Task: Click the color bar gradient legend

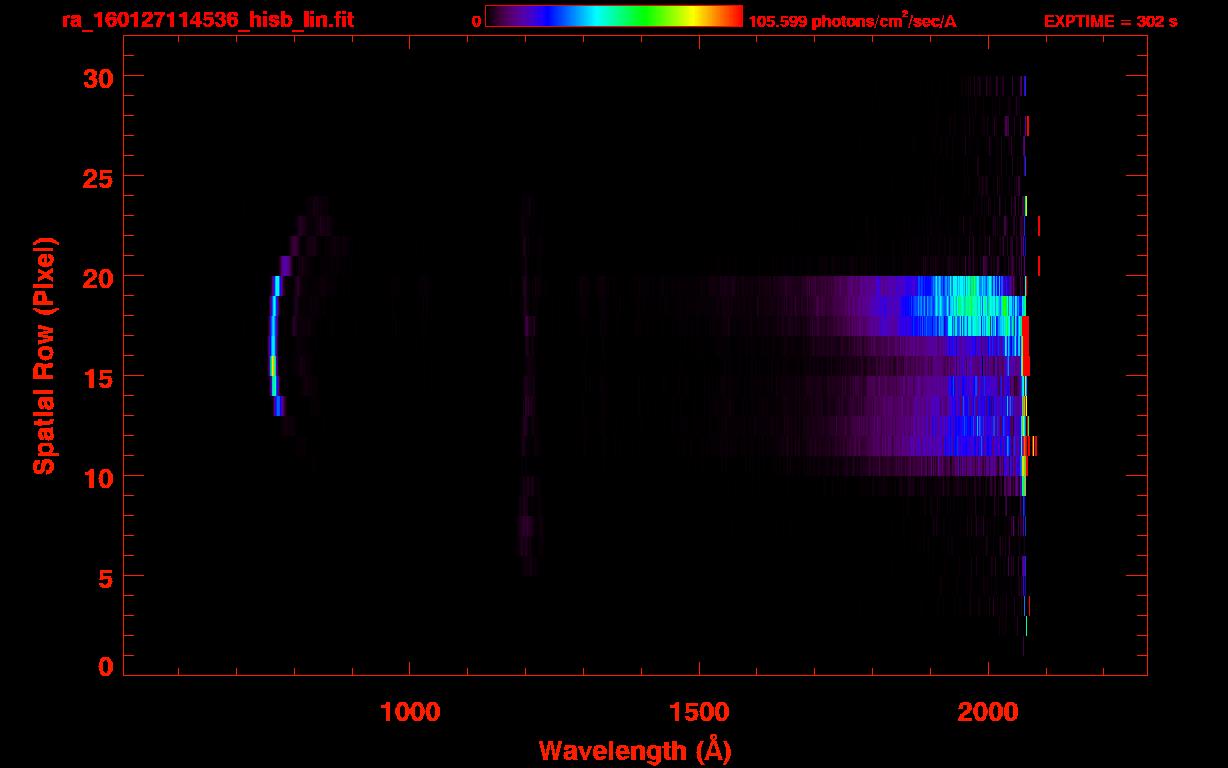Action: 614,16
